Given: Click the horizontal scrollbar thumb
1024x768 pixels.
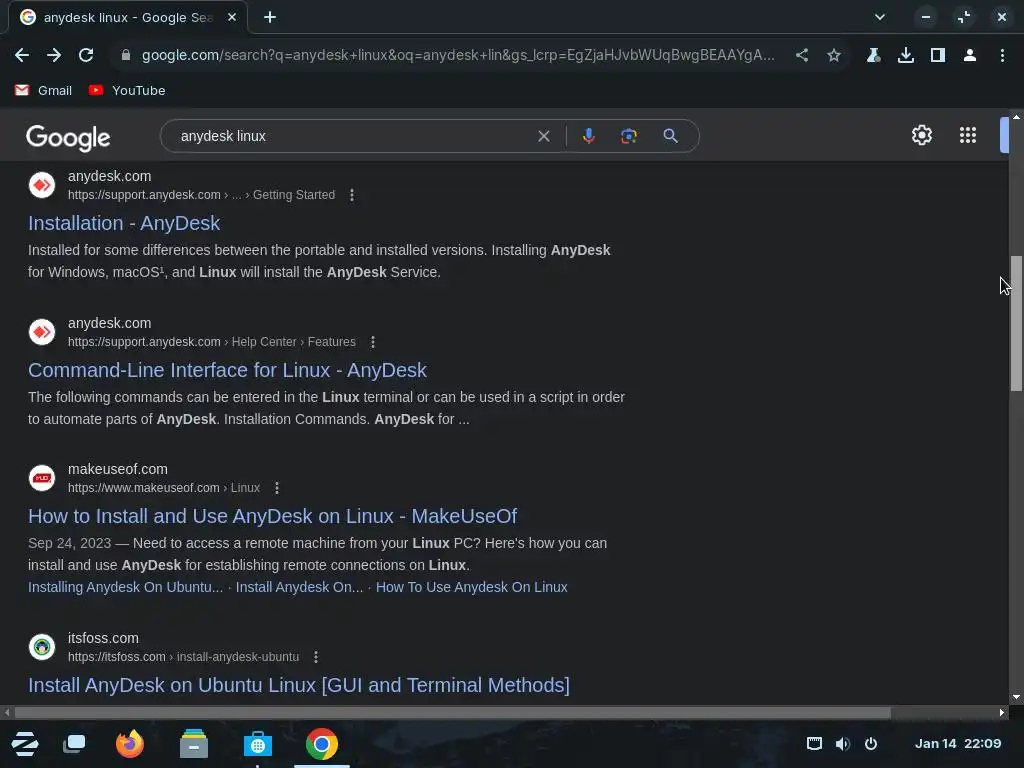Looking at the screenshot, I should click(x=453, y=712).
